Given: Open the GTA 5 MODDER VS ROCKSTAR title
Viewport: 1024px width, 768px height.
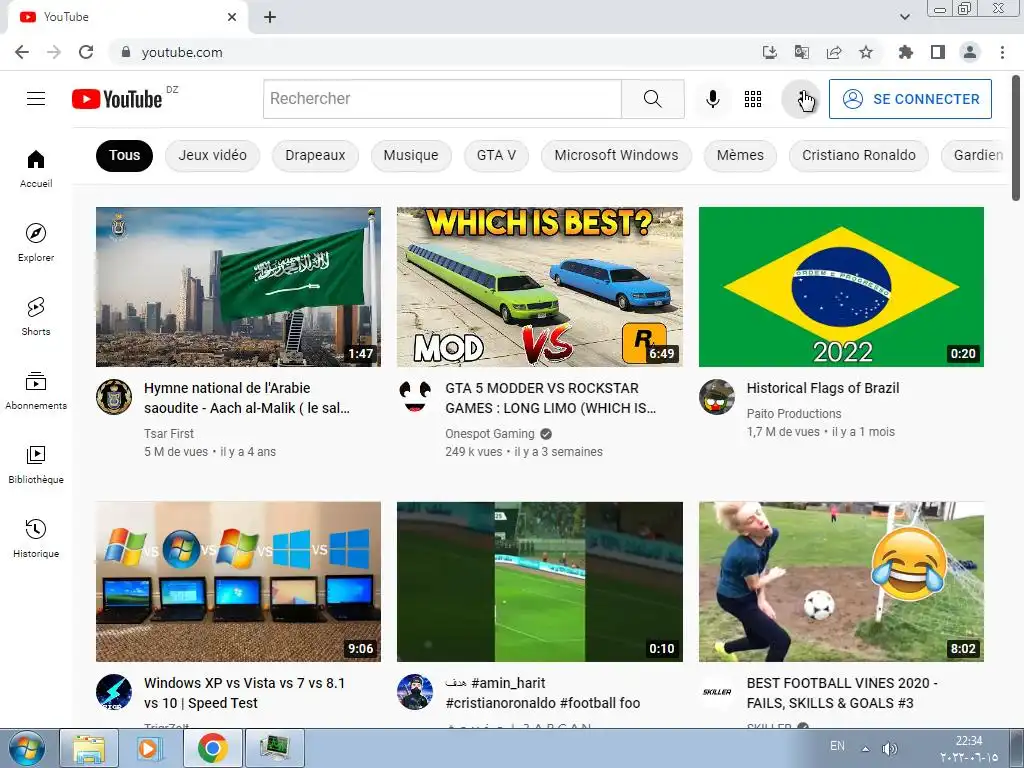Looking at the screenshot, I should [551, 398].
